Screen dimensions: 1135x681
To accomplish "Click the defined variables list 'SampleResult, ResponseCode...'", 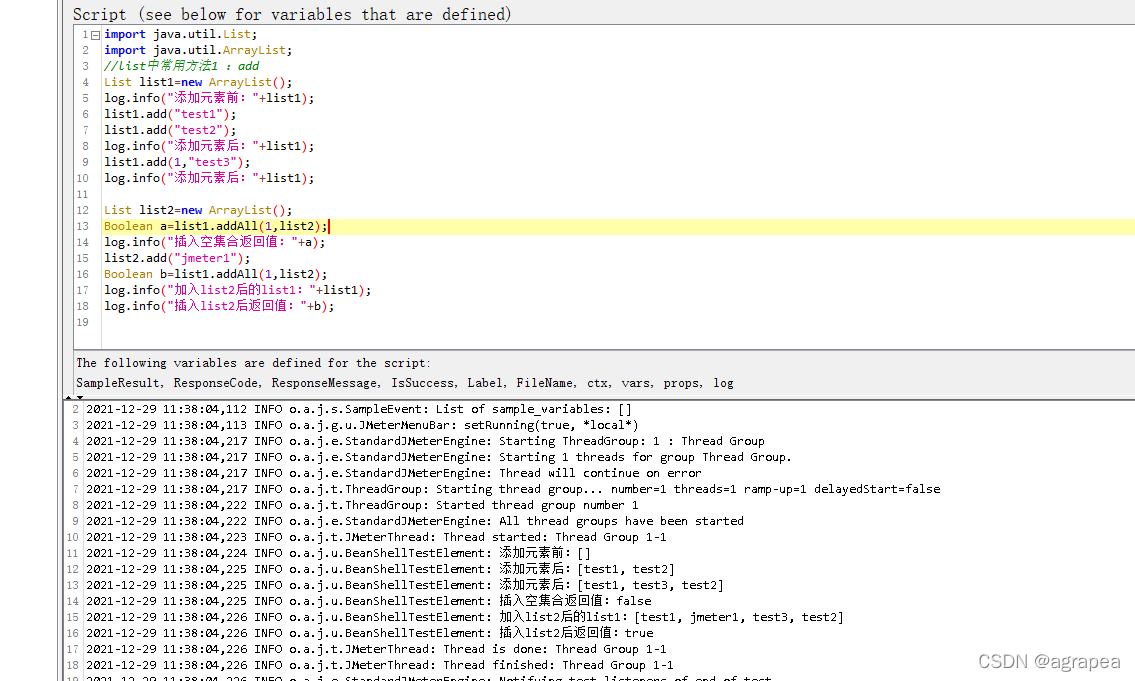I will point(405,383).
